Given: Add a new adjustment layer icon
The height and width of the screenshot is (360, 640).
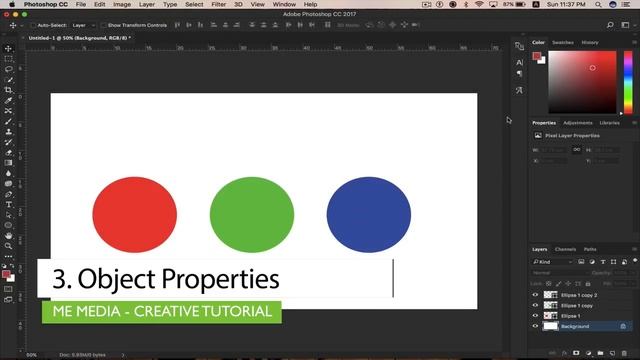Looking at the screenshot, I should 588,353.
